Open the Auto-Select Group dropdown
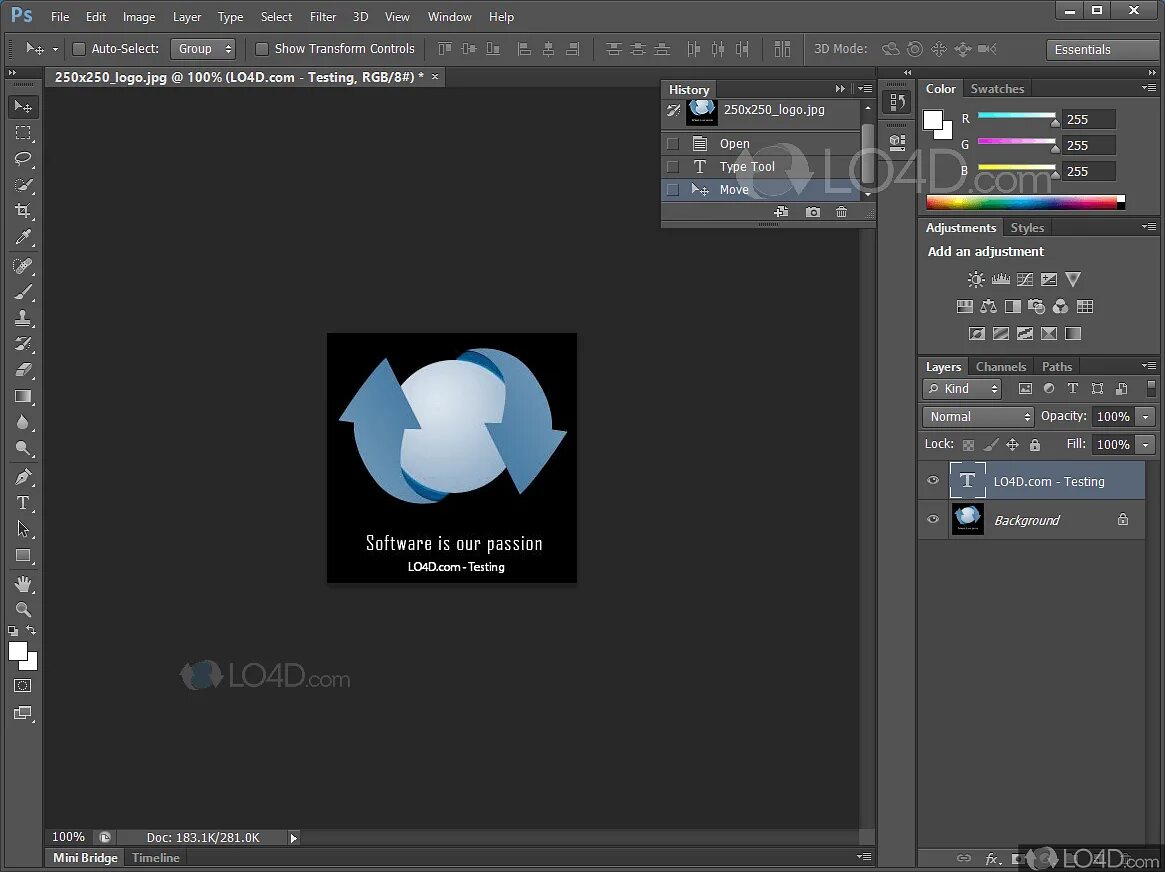The height and width of the screenshot is (872, 1165). click(x=203, y=49)
